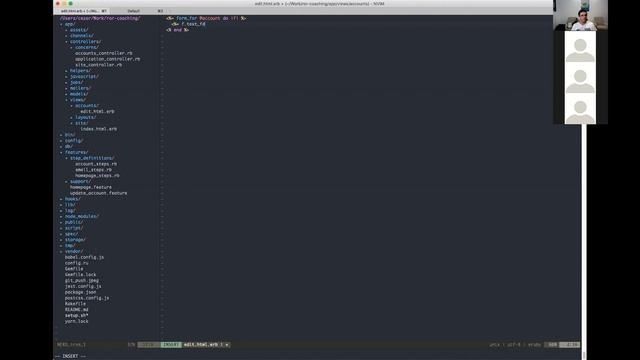This screenshot has height=360, width=640.
Task: Open git_push.jpeg file
Action: click(x=82, y=280)
